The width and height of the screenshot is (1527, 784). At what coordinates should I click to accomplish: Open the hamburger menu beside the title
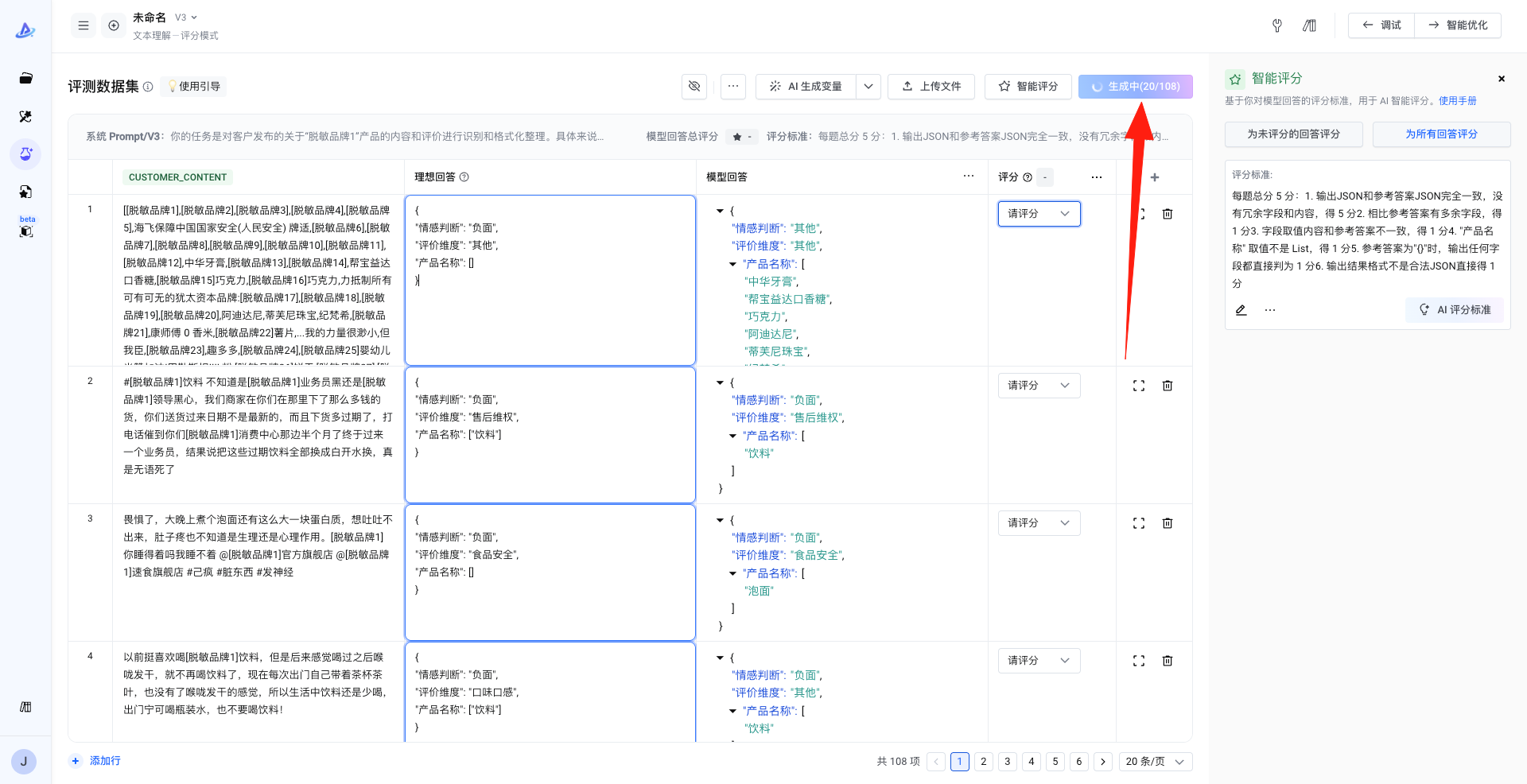click(x=84, y=25)
